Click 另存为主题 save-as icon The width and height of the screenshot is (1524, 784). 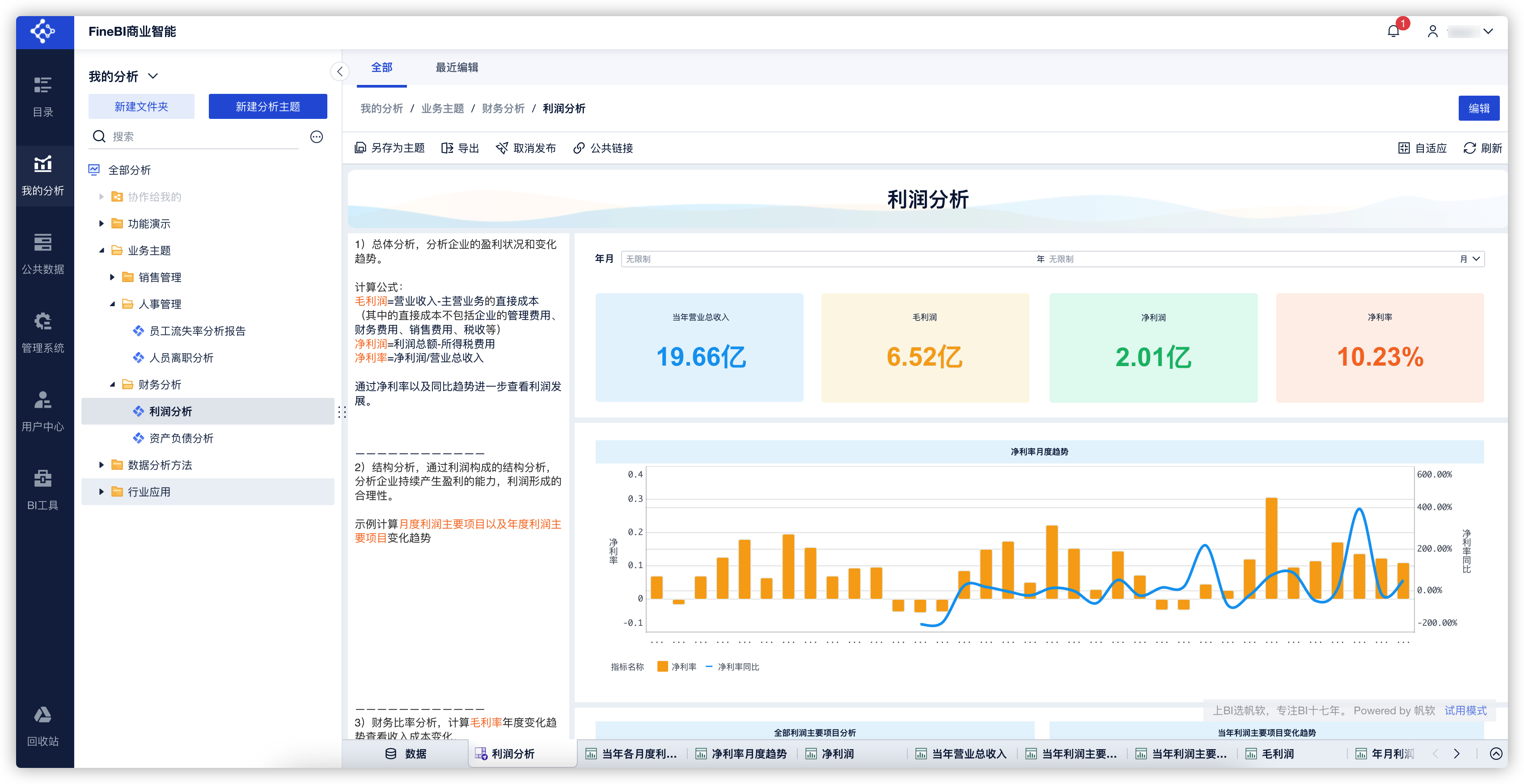360,148
